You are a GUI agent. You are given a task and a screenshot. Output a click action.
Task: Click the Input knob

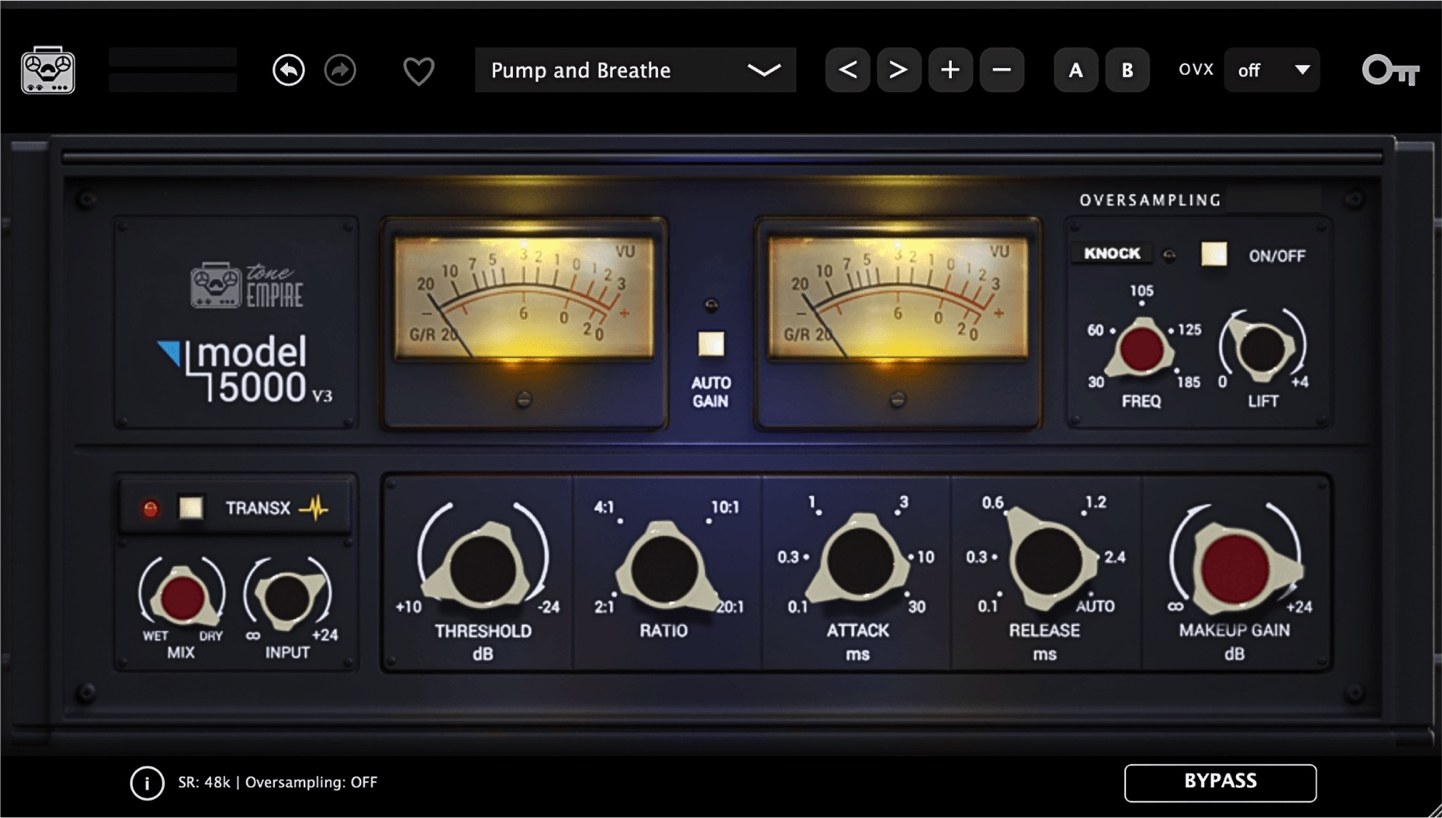click(x=287, y=596)
